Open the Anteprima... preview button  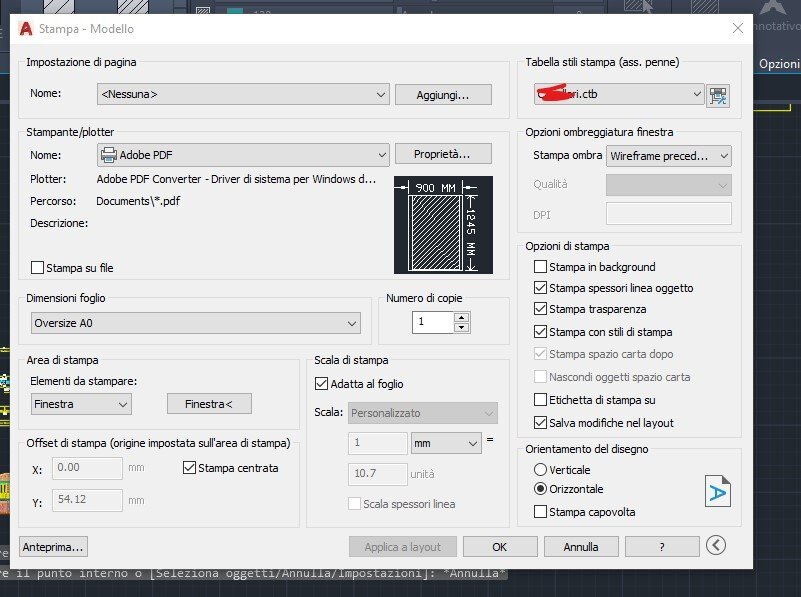53,547
